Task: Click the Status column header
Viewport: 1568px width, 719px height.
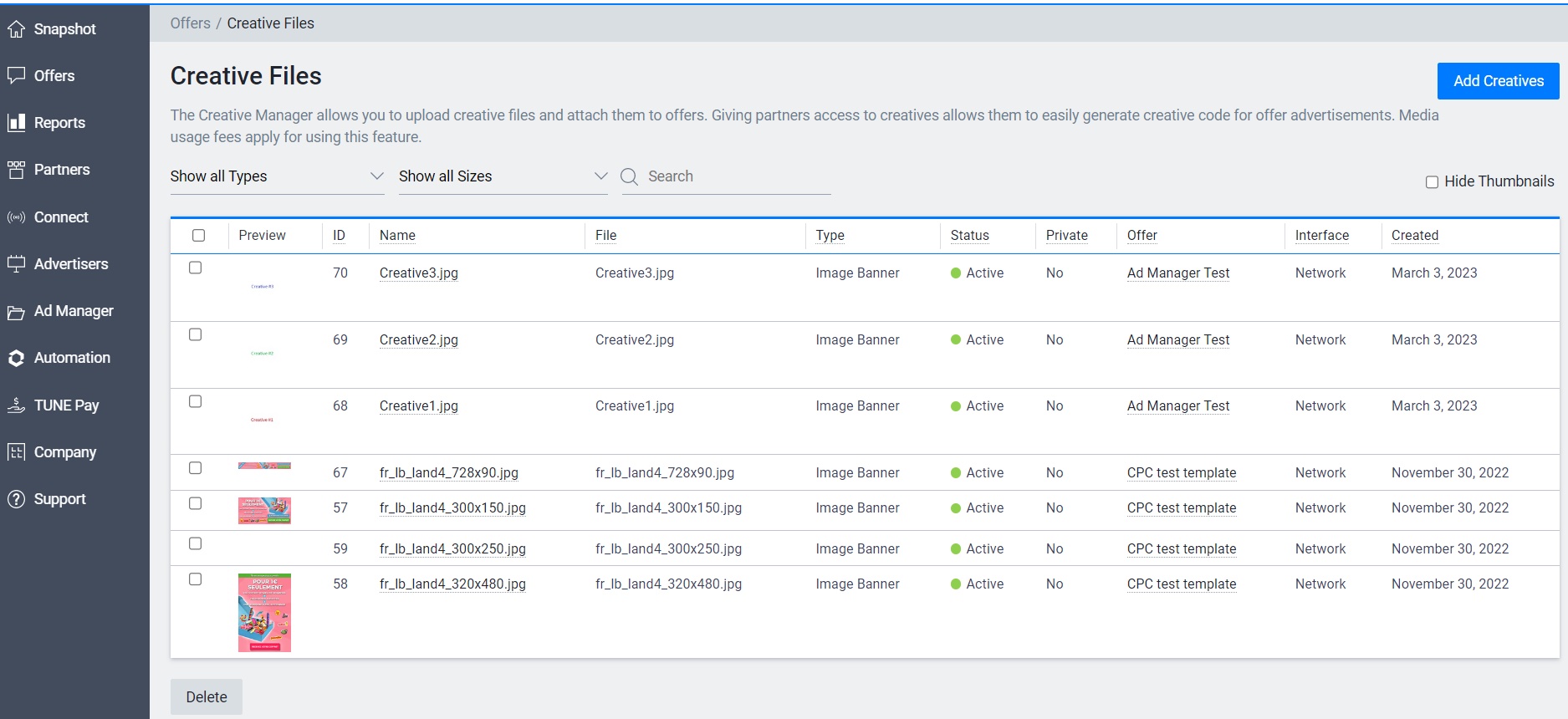Action: coord(970,236)
